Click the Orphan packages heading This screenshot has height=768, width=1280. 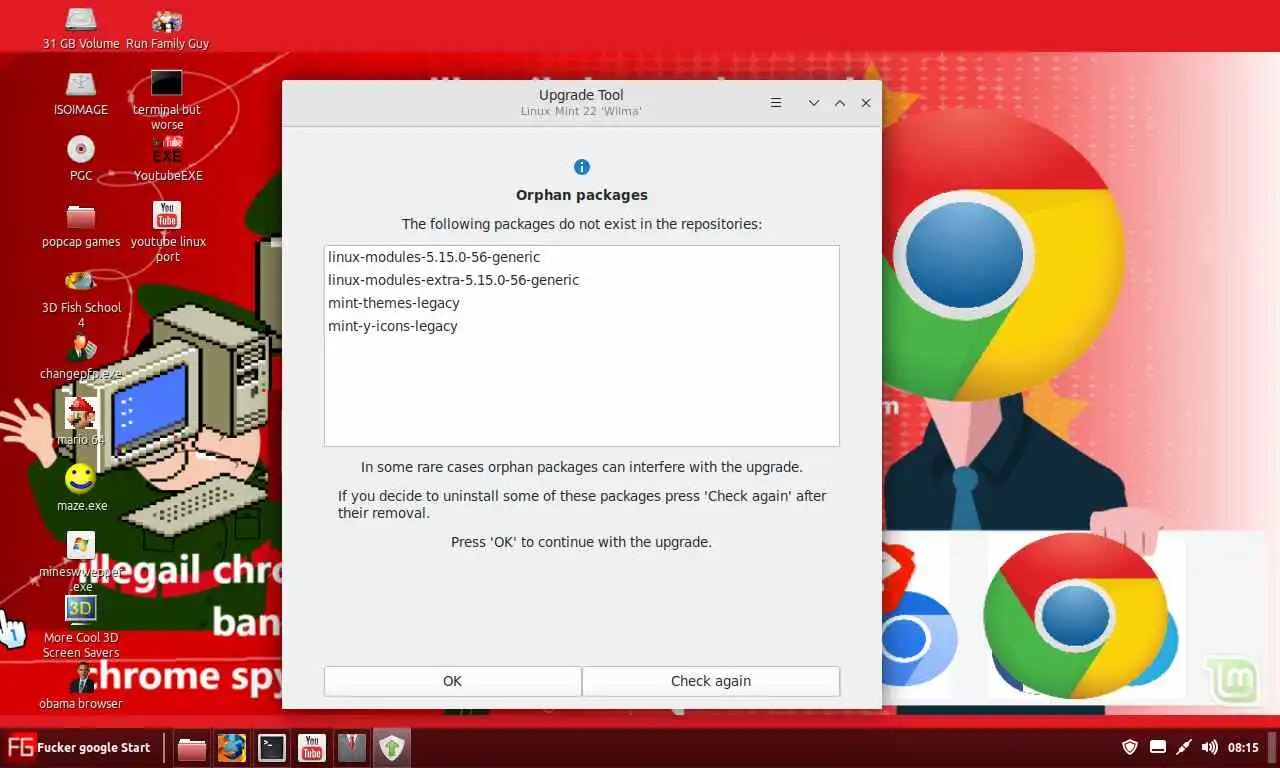582,195
